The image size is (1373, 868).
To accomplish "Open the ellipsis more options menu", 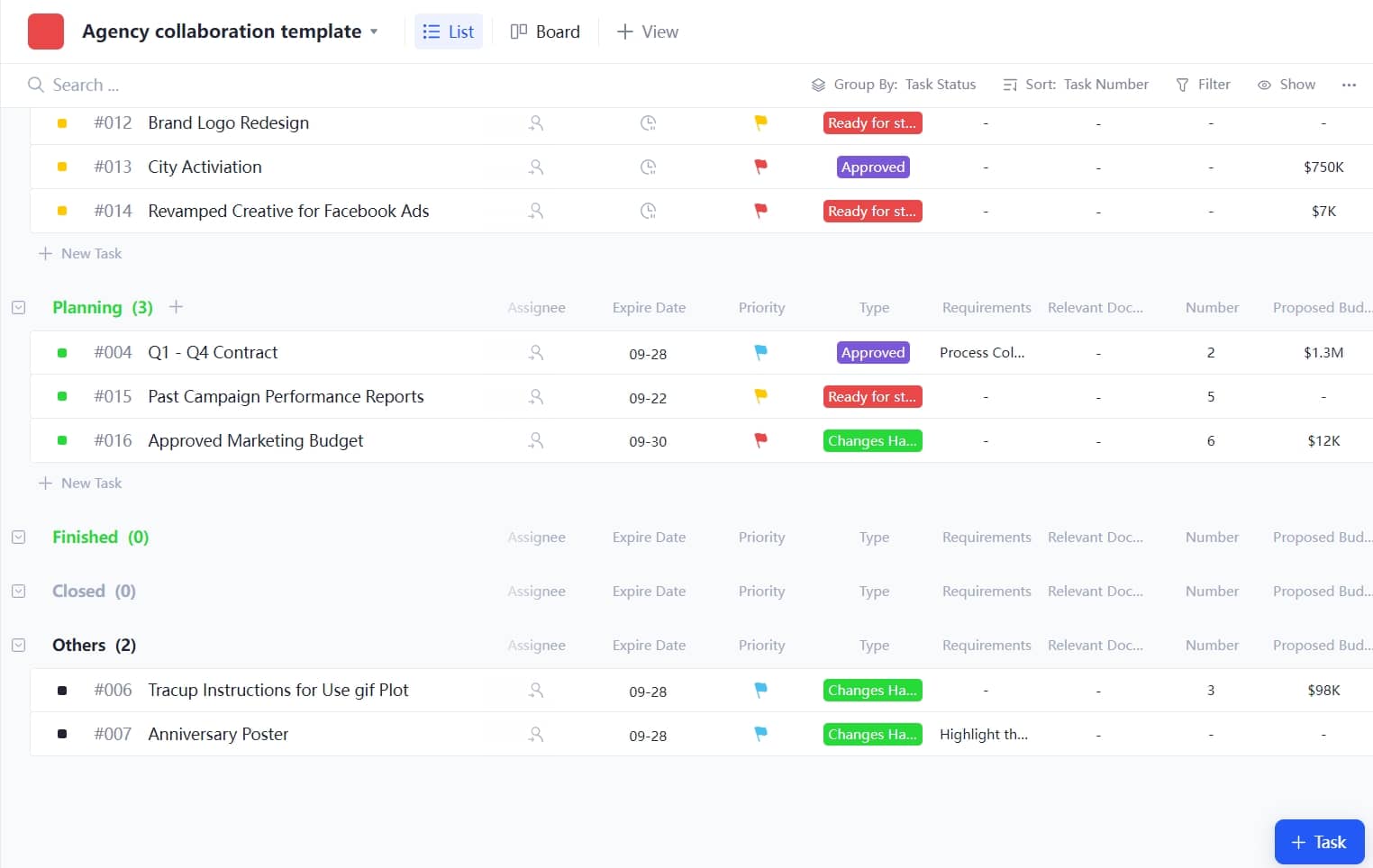I will pyautogui.click(x=1348, y=84).
